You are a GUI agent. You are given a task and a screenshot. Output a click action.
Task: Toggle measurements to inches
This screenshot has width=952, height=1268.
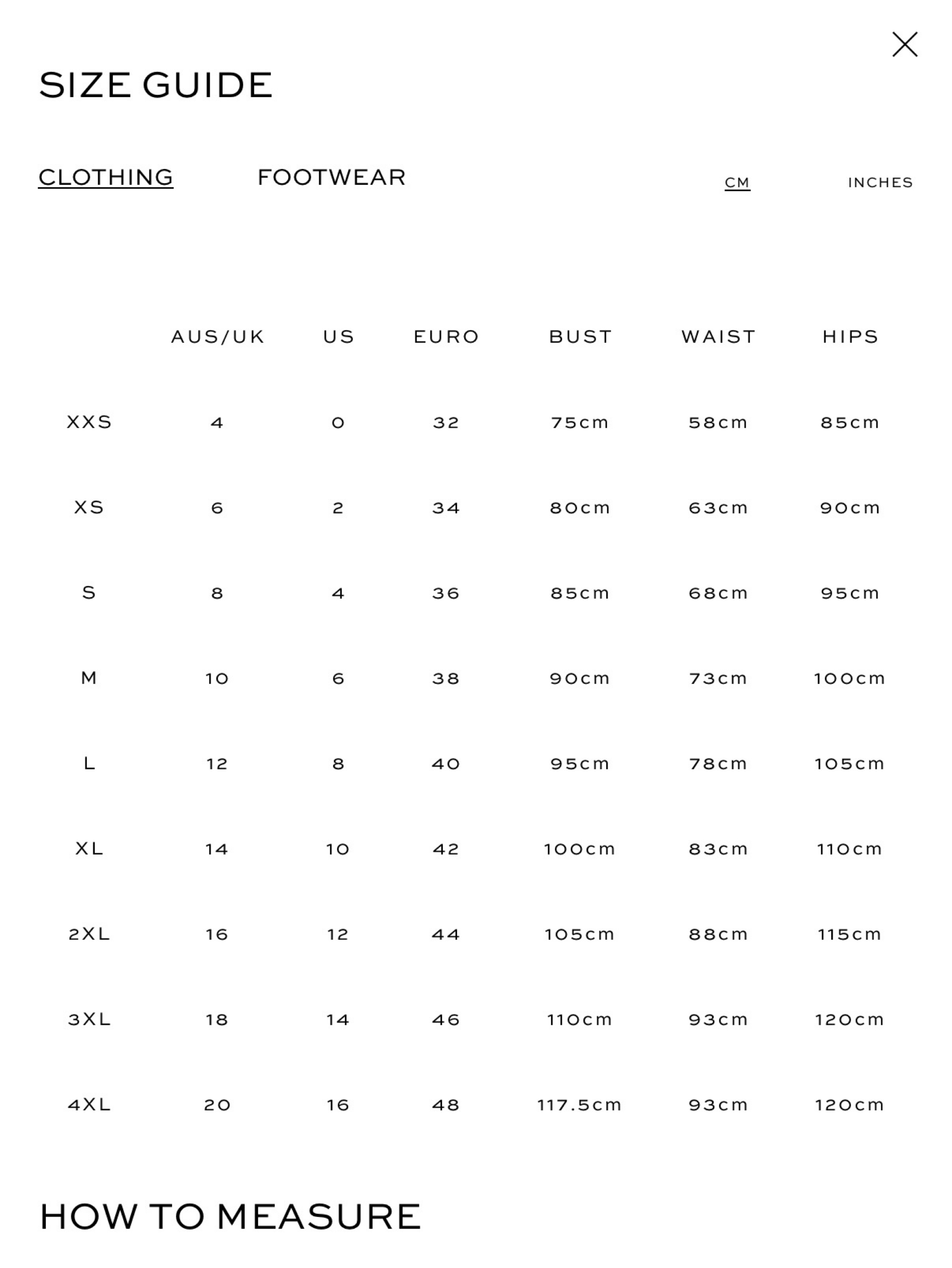click(880, 182)
